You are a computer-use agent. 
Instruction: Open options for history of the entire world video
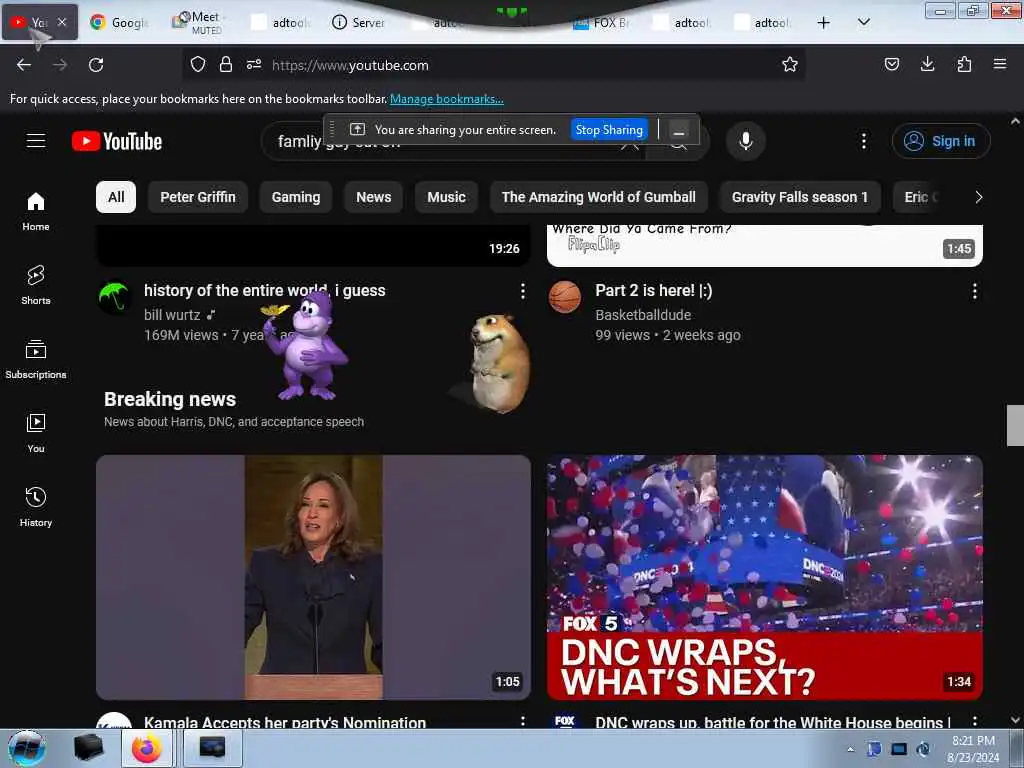coord(522,291)
